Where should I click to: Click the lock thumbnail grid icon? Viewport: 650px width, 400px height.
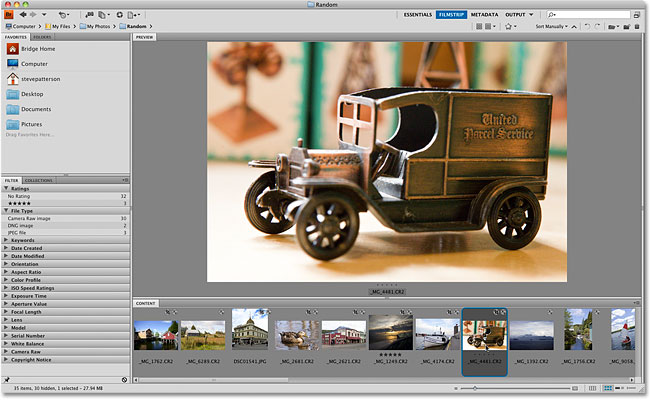pyautogui.click(x=592, y=388)
